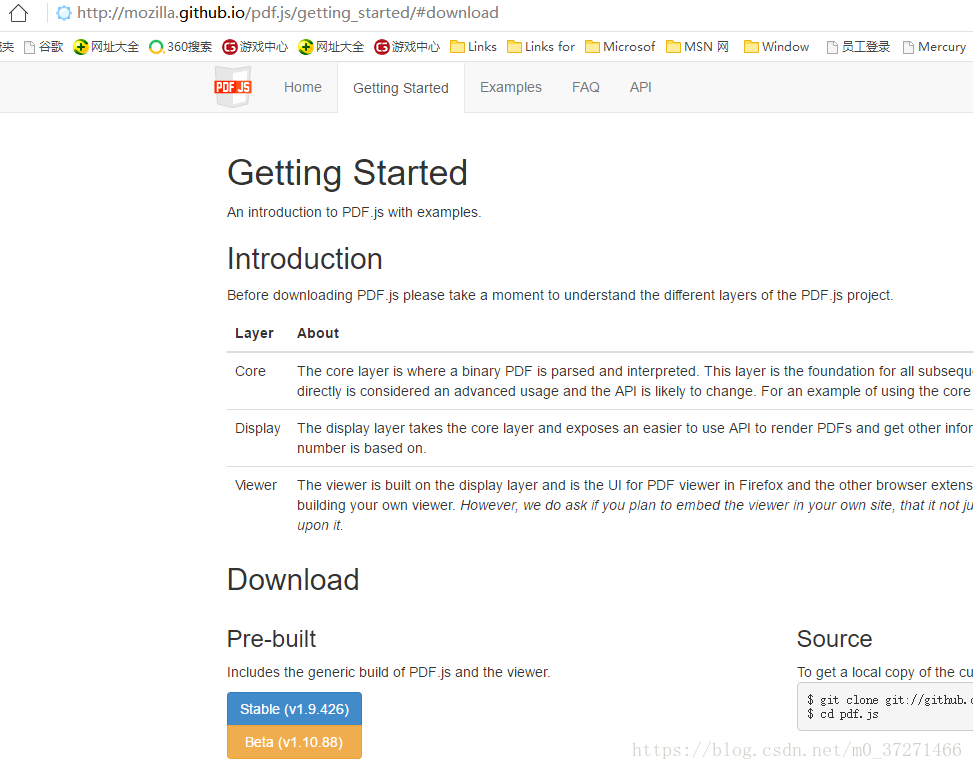Click the Download heading

[x=293, y=580]
